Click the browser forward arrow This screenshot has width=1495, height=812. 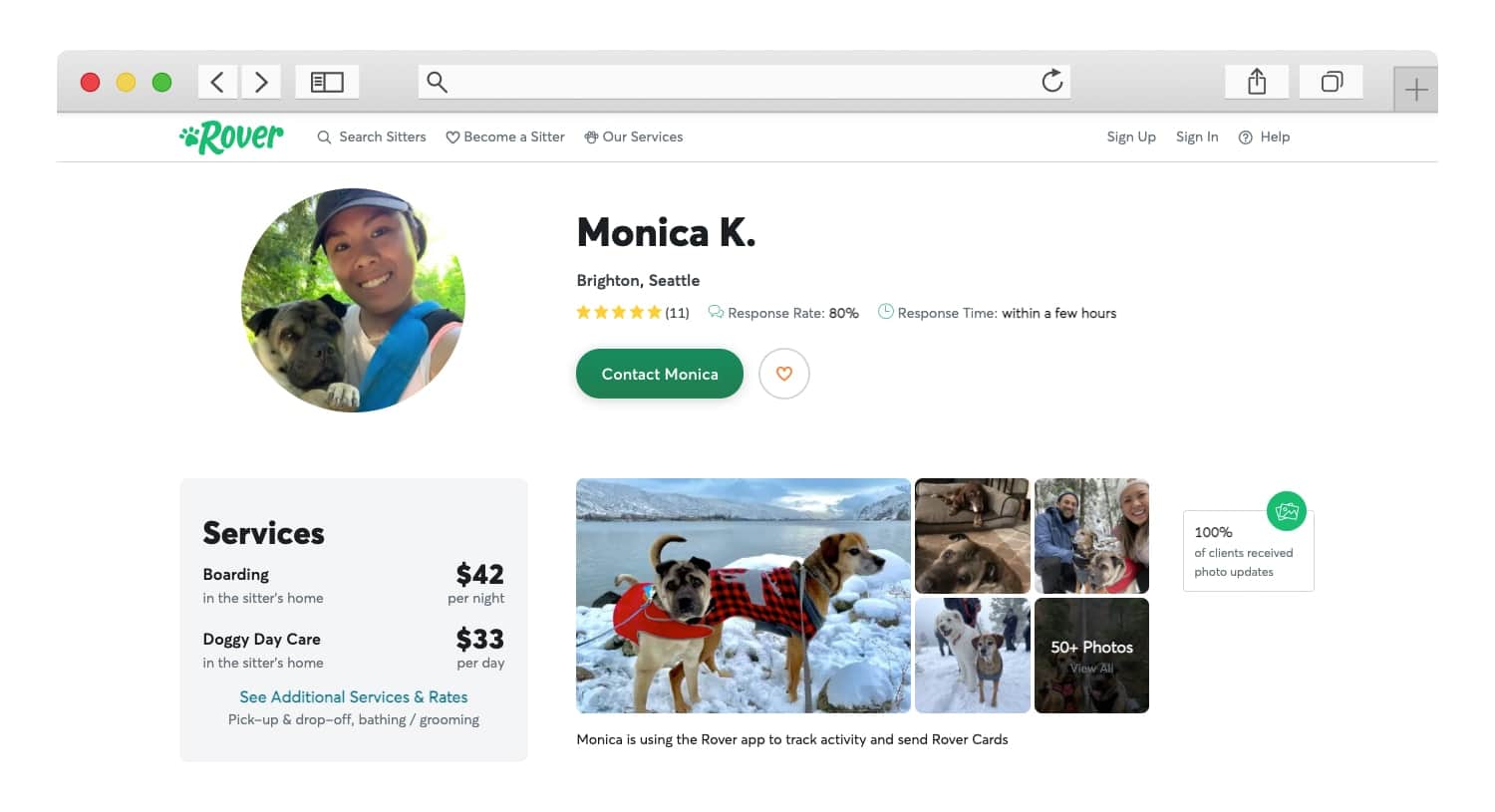(261, 82)
